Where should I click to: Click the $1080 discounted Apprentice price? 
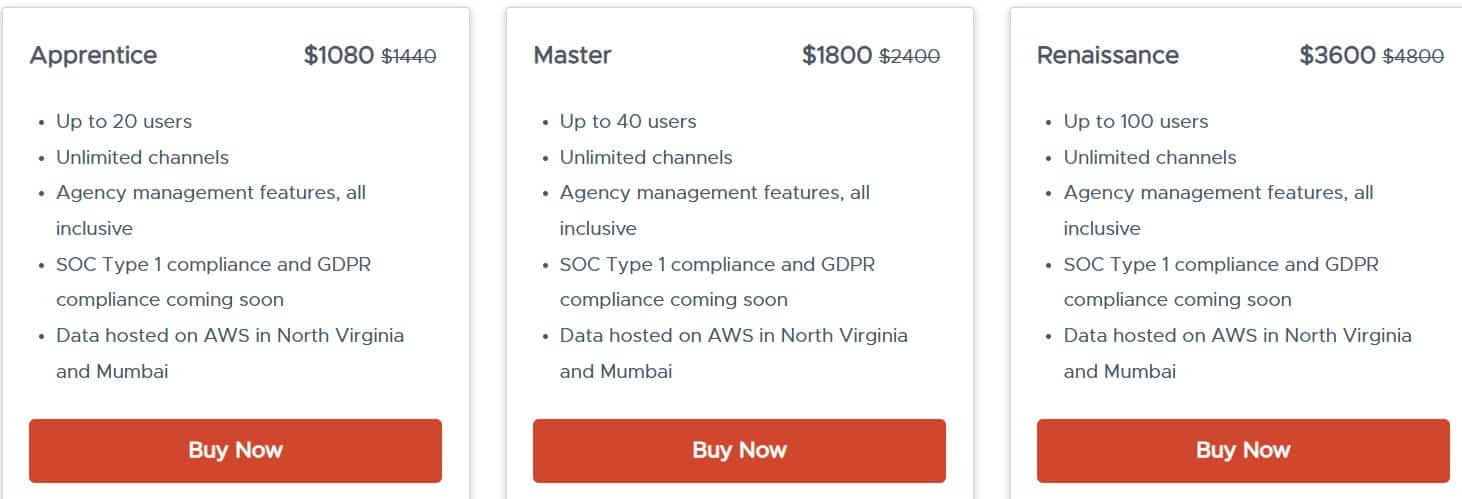(338, 55)
